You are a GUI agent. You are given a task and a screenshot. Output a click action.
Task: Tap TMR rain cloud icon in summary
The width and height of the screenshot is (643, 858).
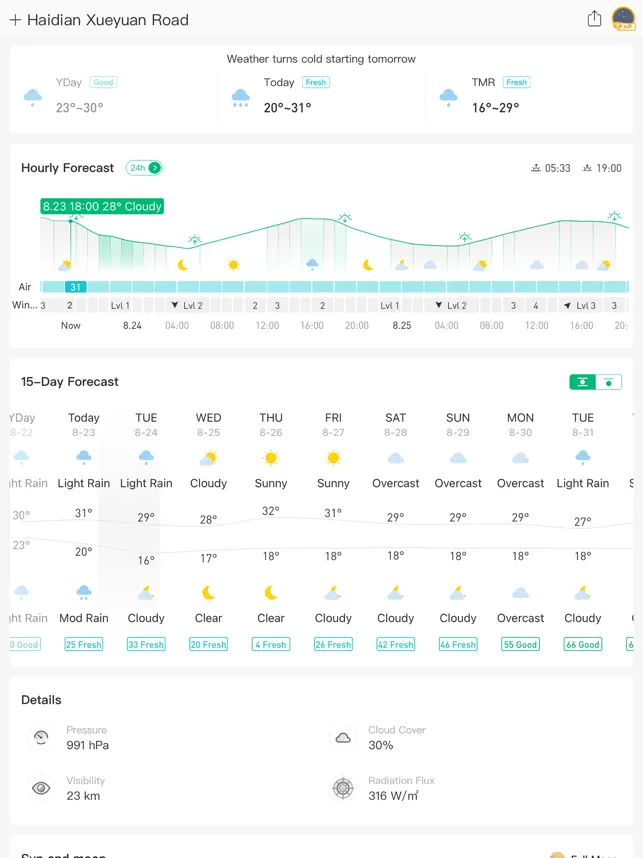pyautogui.click(x=449, y=97)
